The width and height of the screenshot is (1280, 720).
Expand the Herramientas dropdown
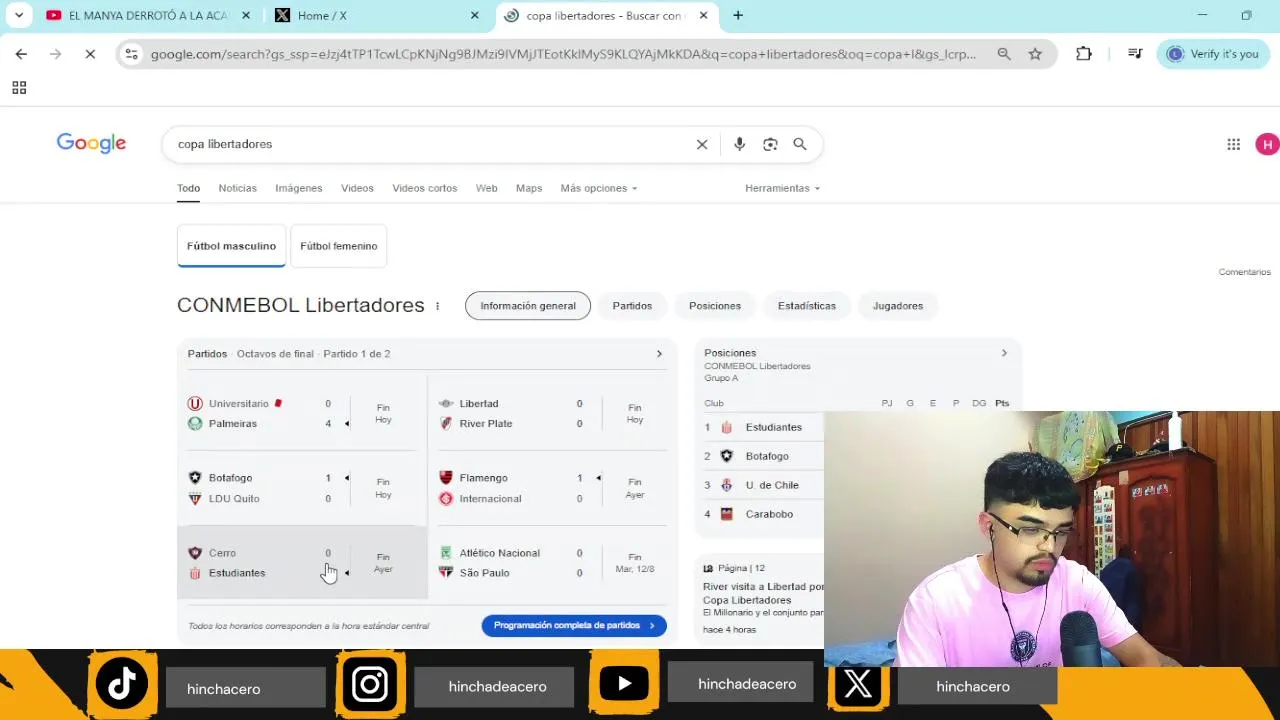point(782,188)
